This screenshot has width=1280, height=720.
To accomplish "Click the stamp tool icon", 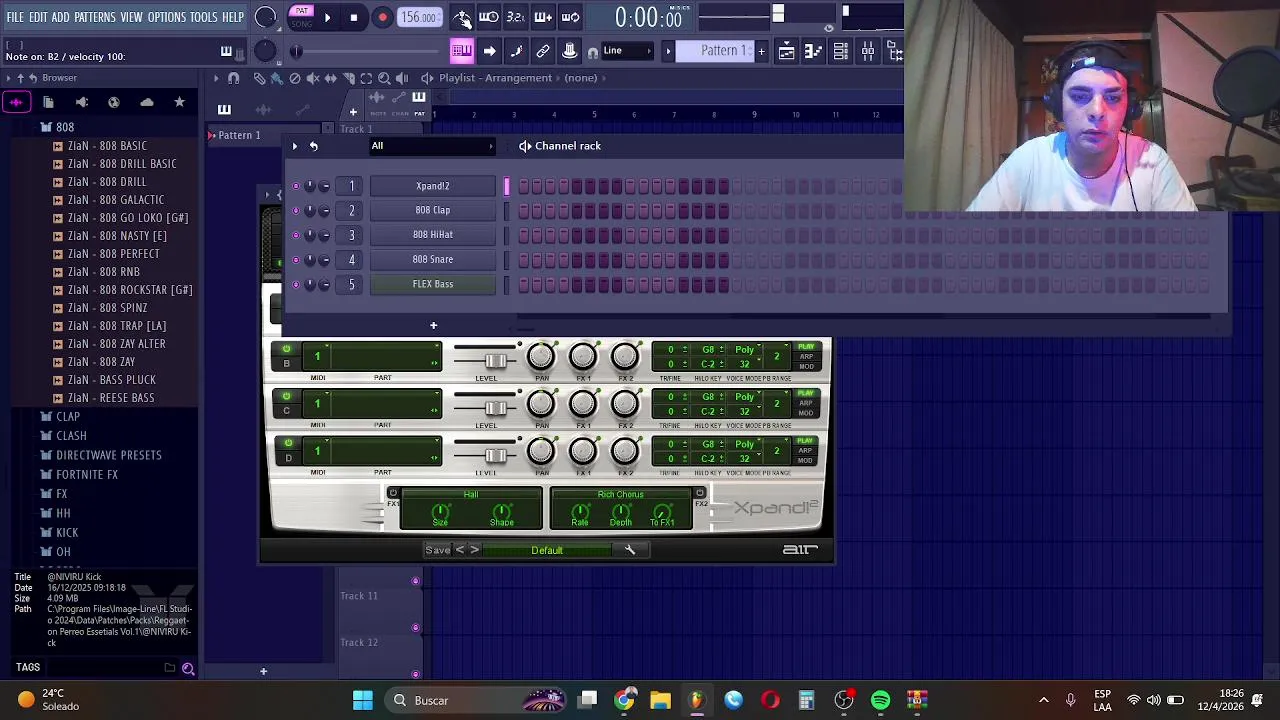I will pos(569,51).
